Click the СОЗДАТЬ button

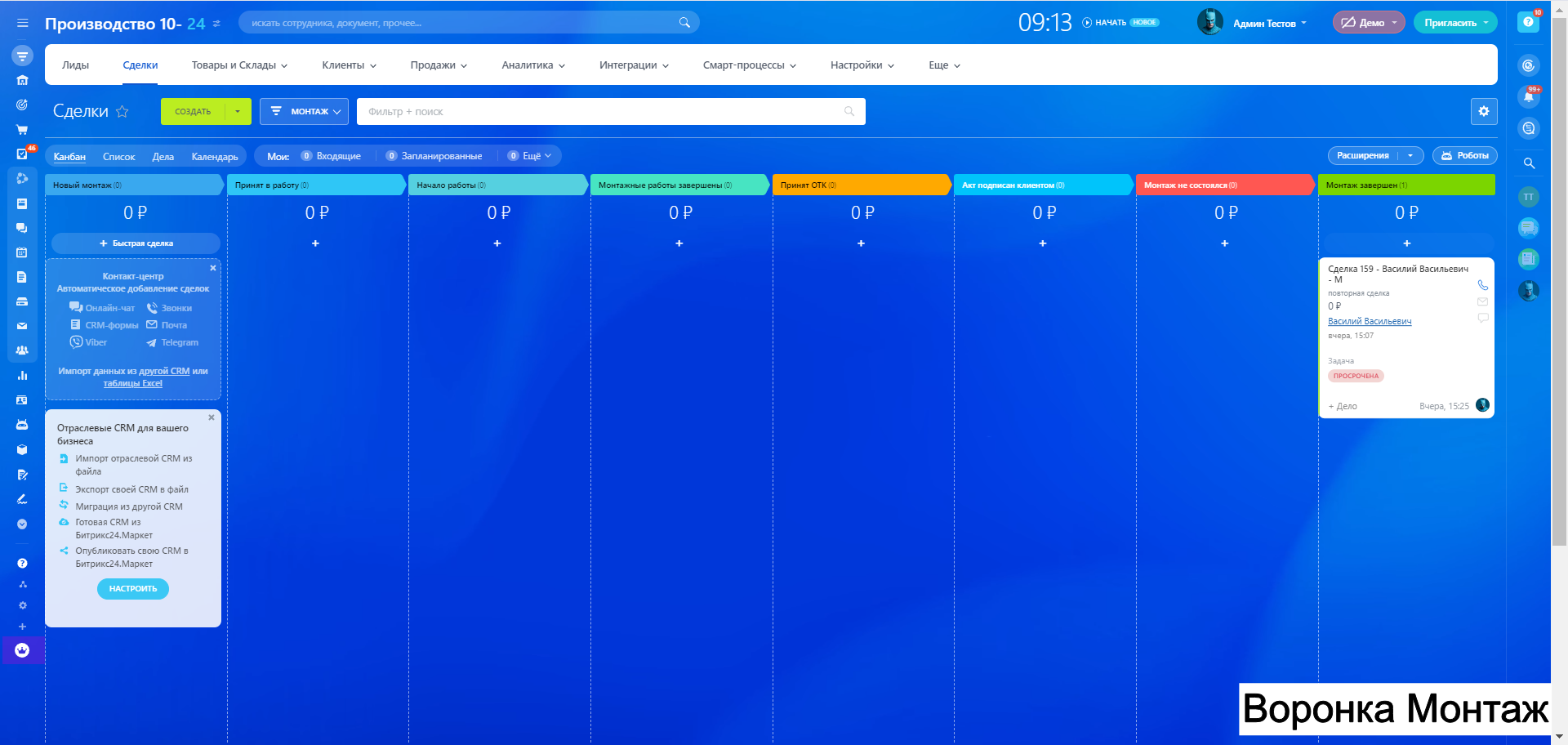point(194,111)
